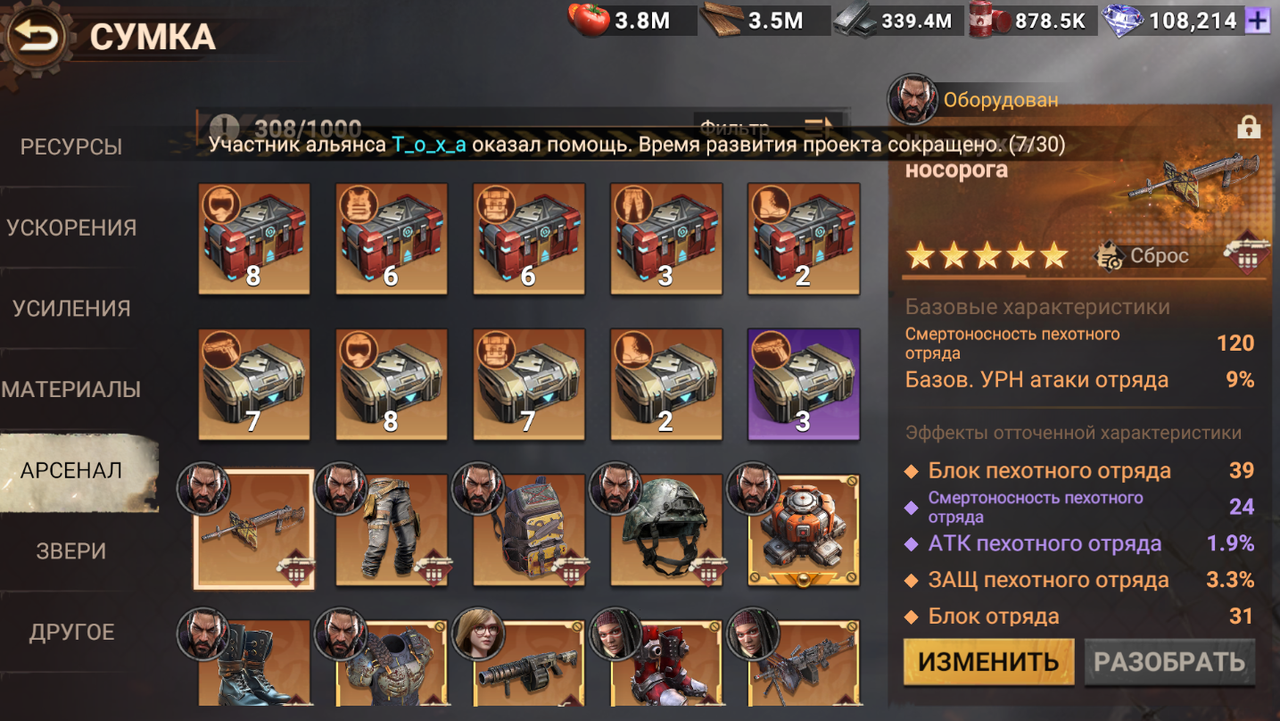This screenshot has width=1280, height=721.
Task: Tap the five-star rating bar
Action: [987, 256]
